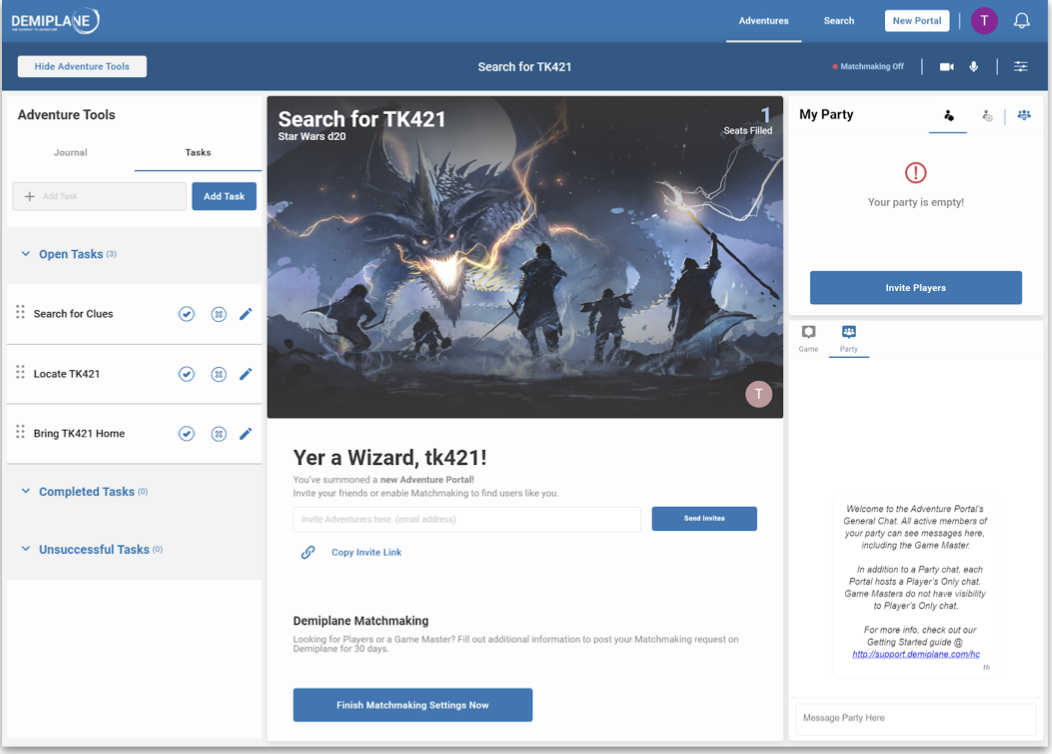Mark Search for Clues as complete
1052x754 pixels.
click(x=187, y=314)
